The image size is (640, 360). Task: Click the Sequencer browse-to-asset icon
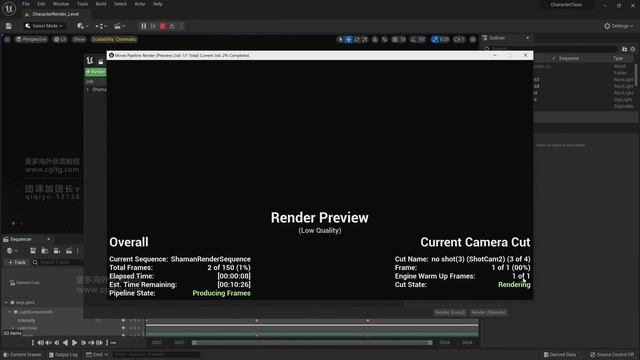[x=44, y=251]
